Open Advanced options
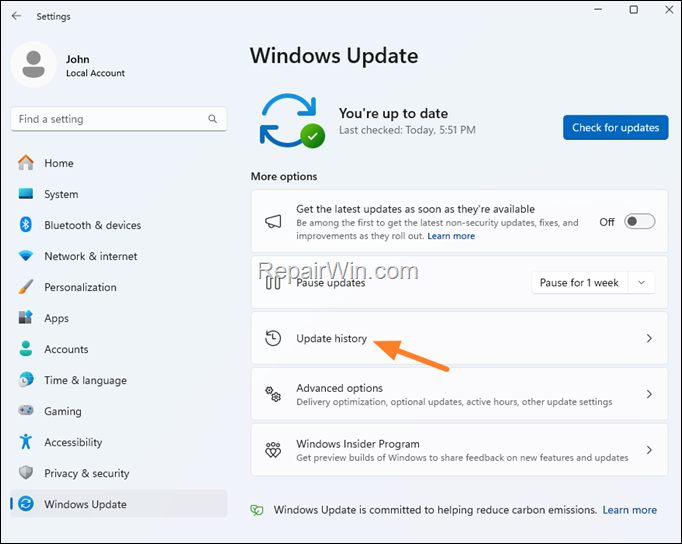 tap(459, 394)
